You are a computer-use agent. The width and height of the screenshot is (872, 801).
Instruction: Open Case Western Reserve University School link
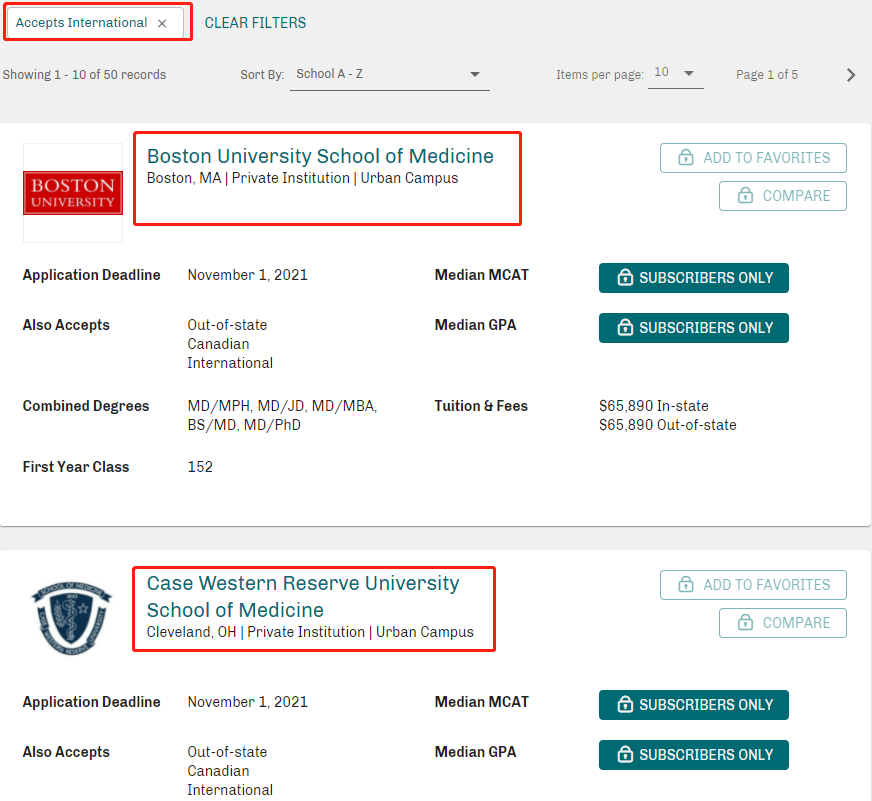tap(303, 596)
